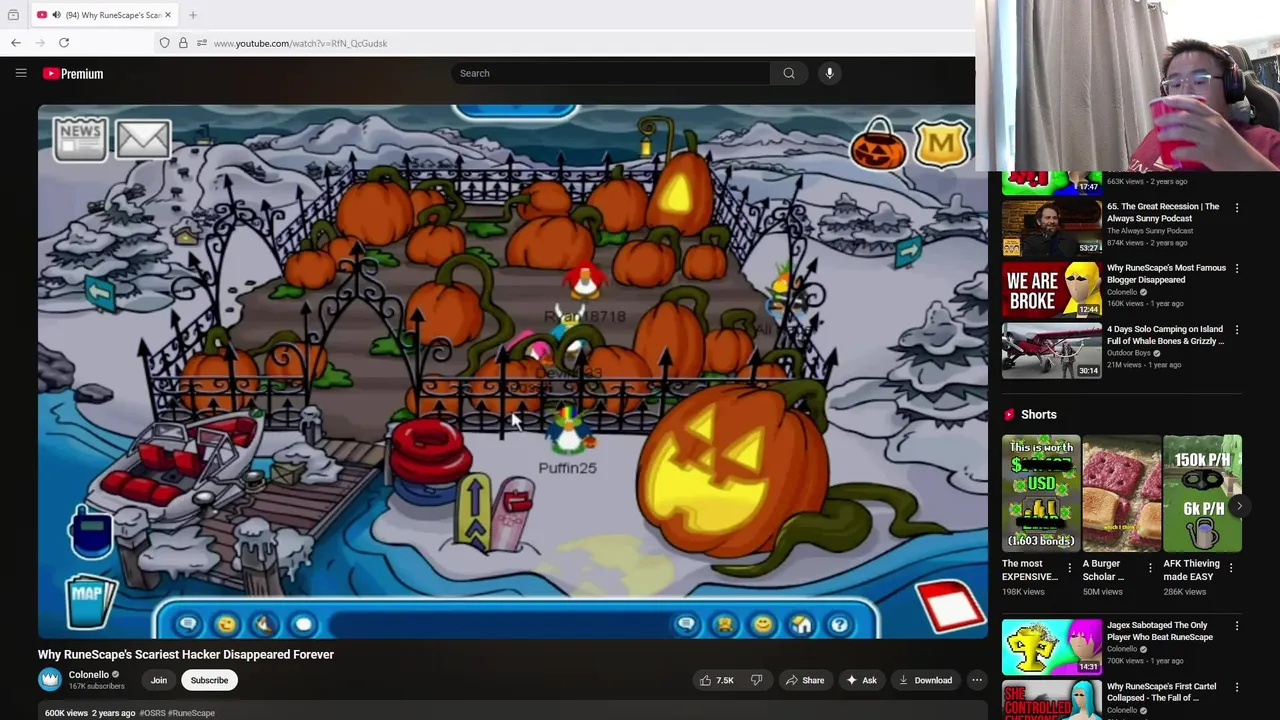The width and height of the screenshot is (1280, 720).
Task: Subscribe to Colonello
Action: (209, 680)
